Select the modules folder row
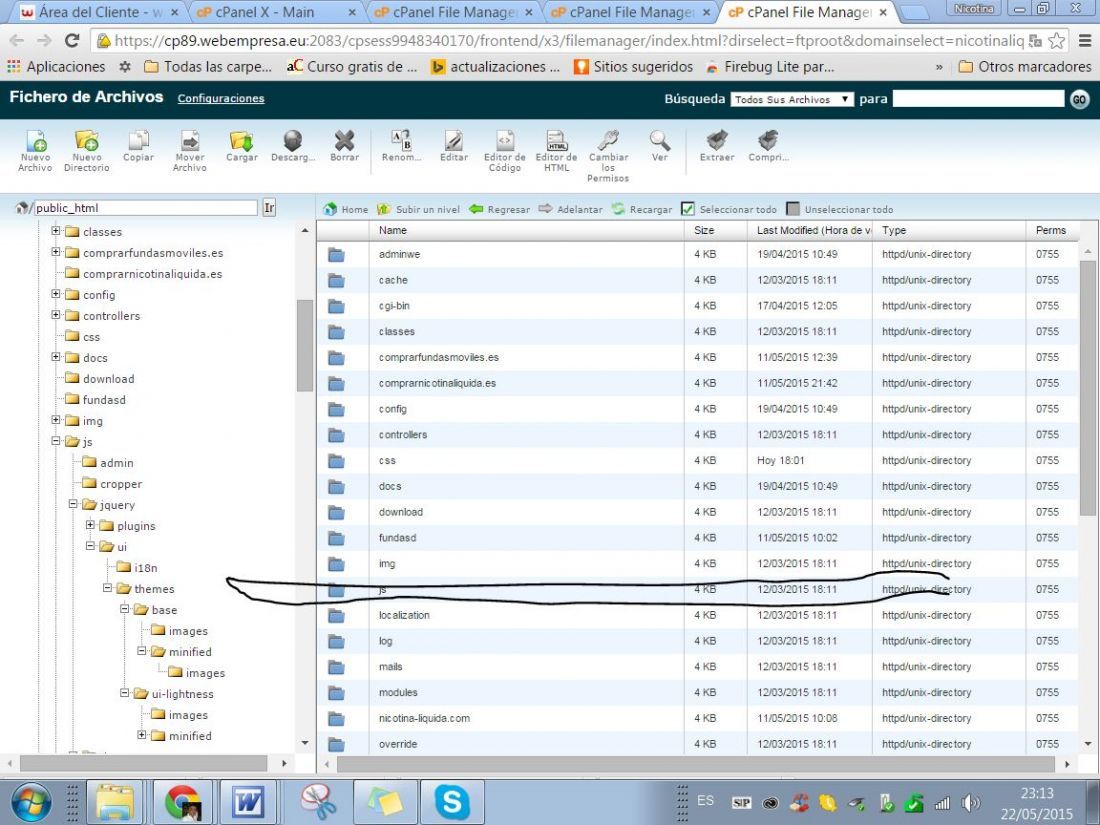 (x=697, y=692)
